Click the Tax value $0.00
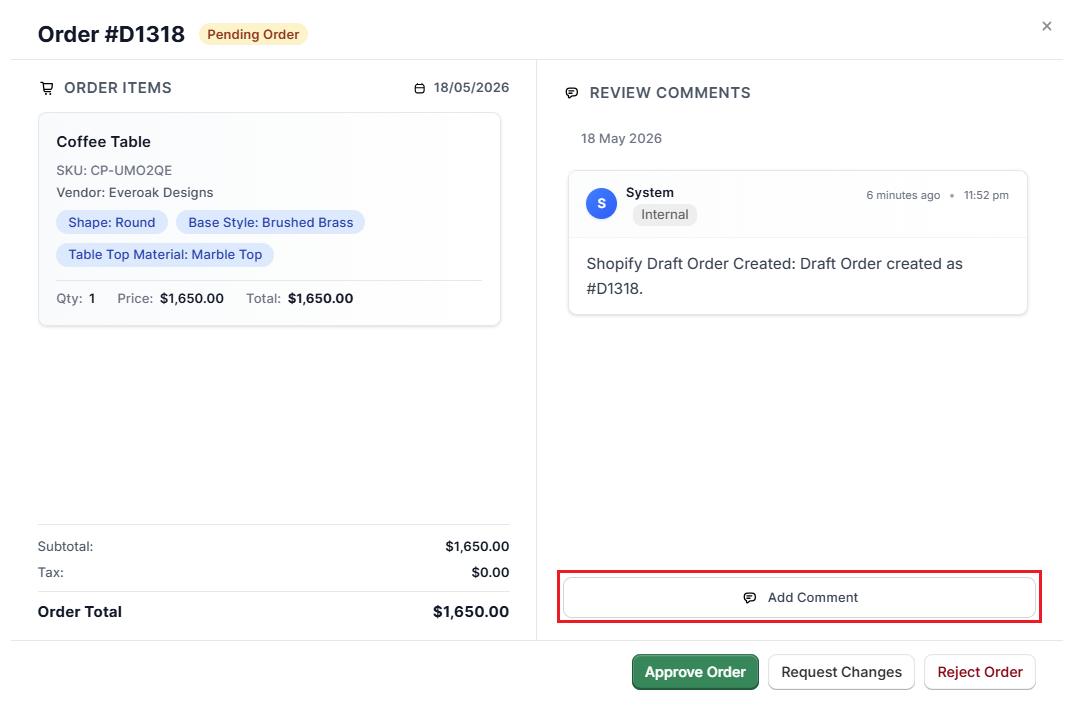Viewport: 1074px width, 714px height. pos(490,572)
